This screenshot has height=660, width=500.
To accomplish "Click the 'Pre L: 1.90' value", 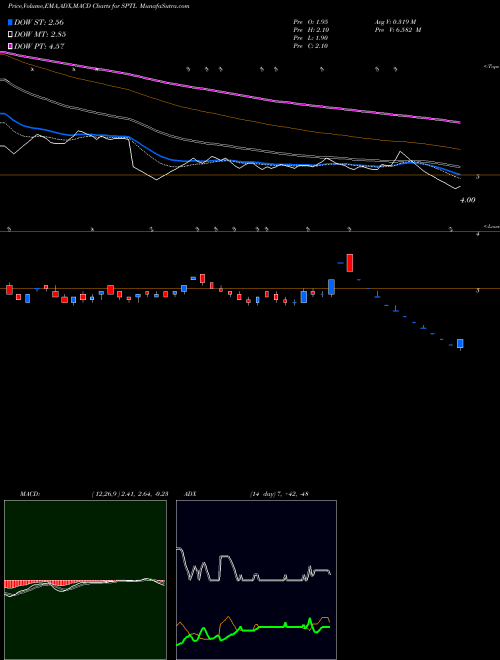I will (311, 38).
